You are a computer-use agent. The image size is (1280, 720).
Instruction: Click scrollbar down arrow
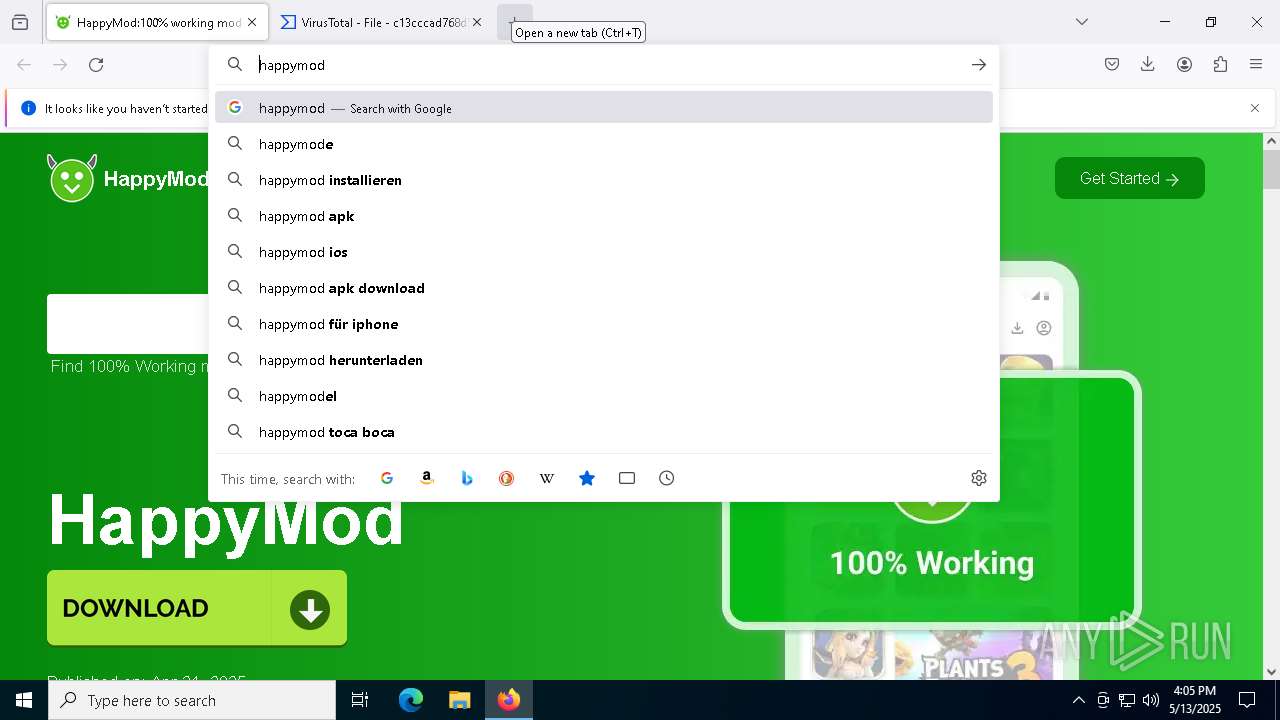pos(1271,672)
